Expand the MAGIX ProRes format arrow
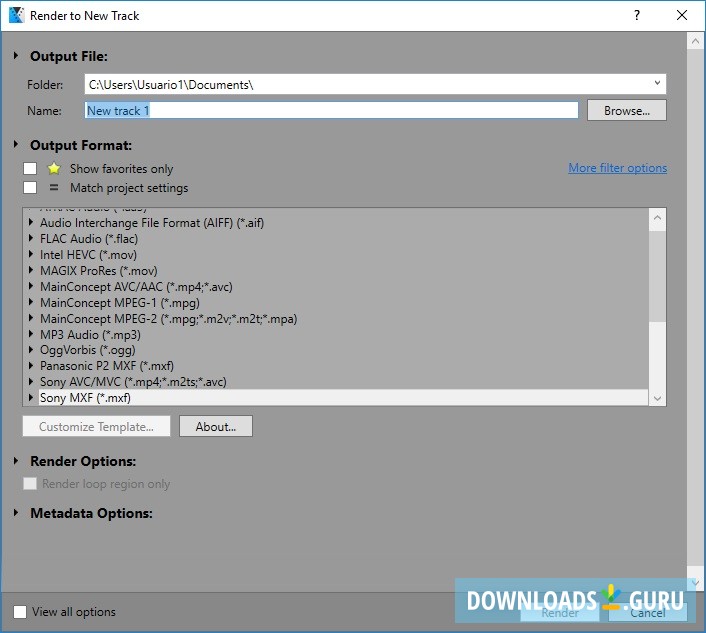 point(31,270)
